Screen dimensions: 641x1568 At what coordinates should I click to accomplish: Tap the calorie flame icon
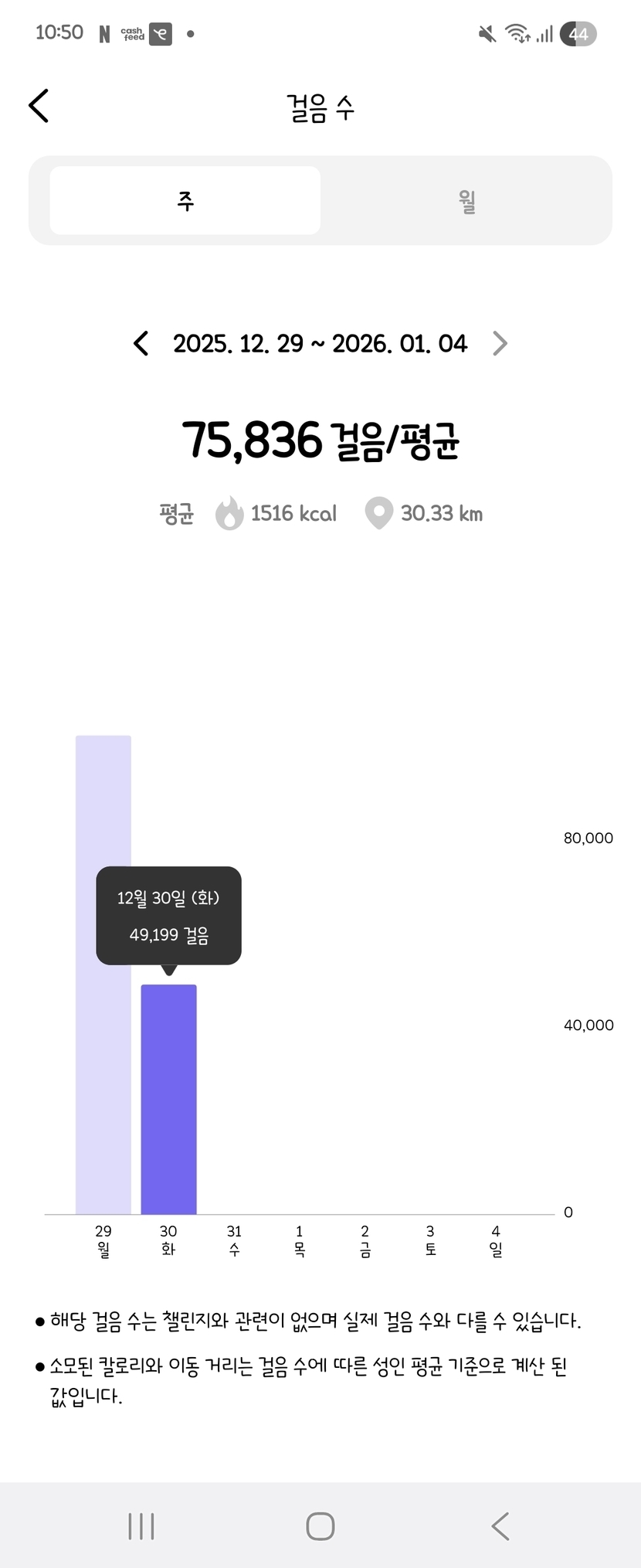229,513
